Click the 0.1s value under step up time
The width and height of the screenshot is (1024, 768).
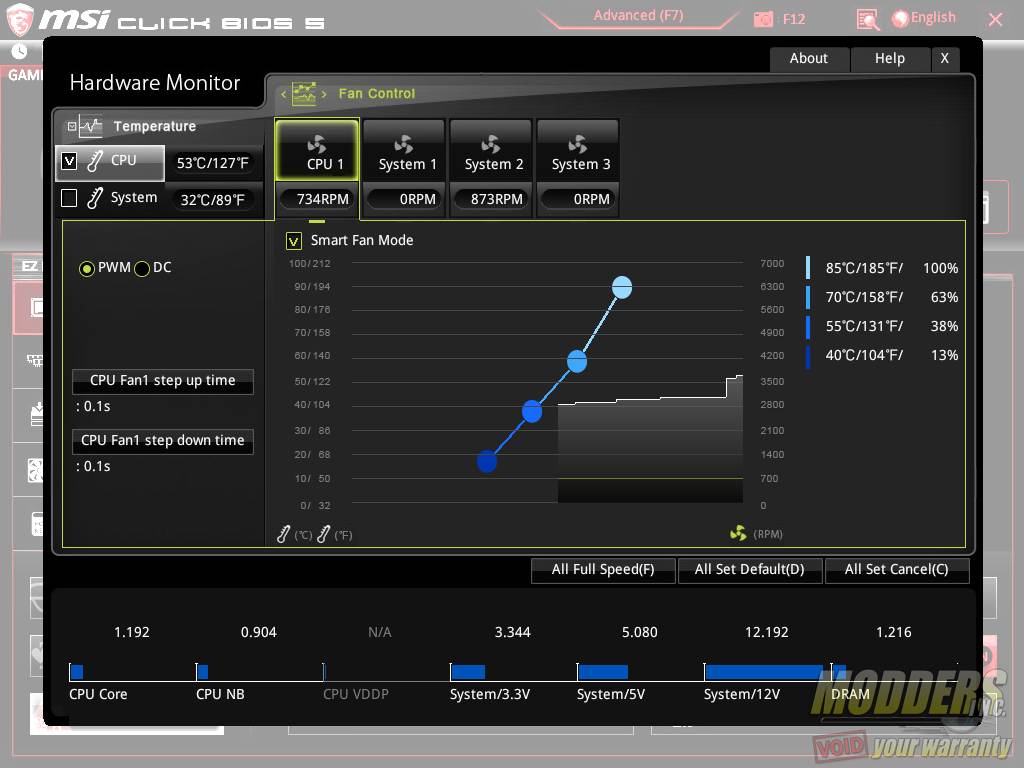tap(97, 406)
